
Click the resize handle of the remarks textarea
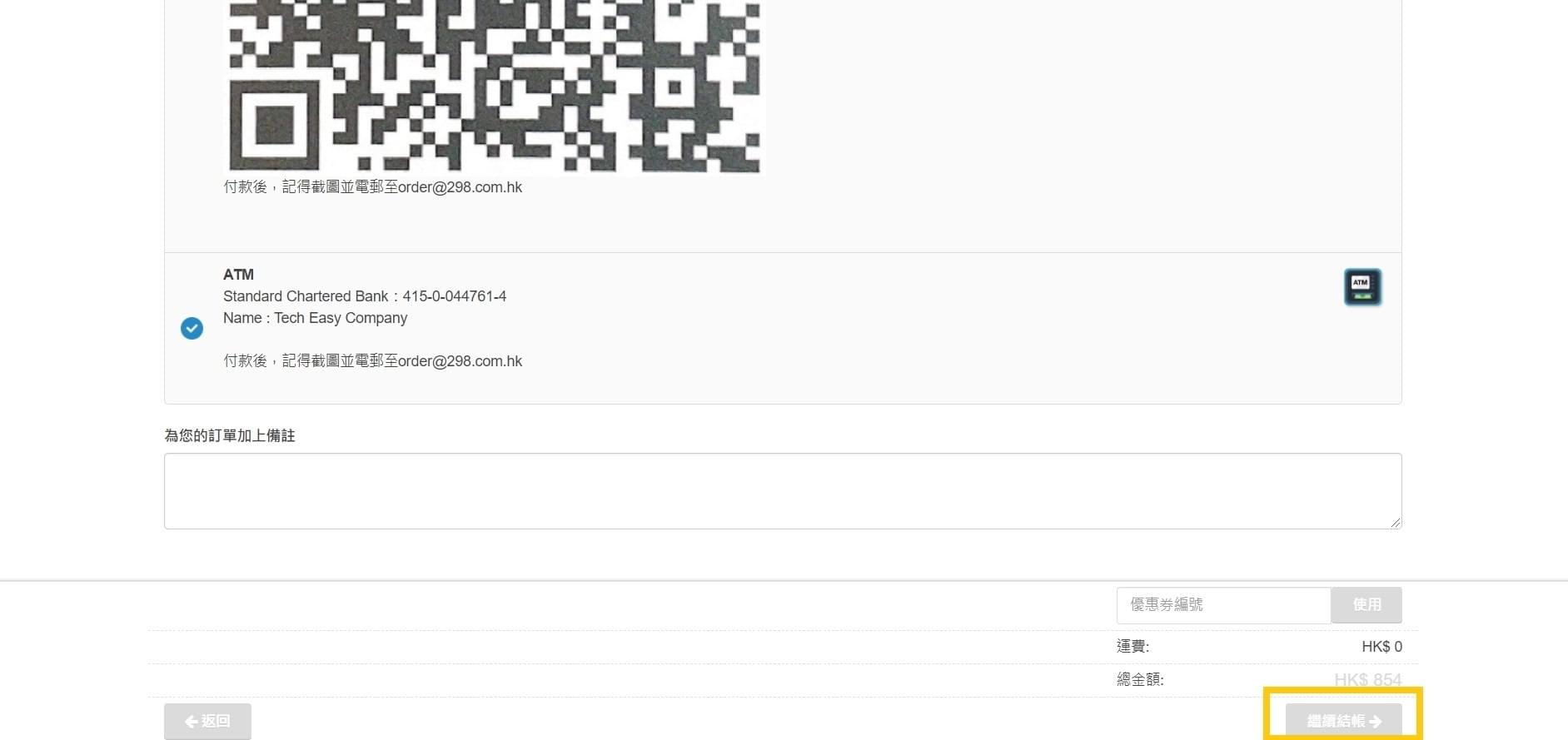1395,522
